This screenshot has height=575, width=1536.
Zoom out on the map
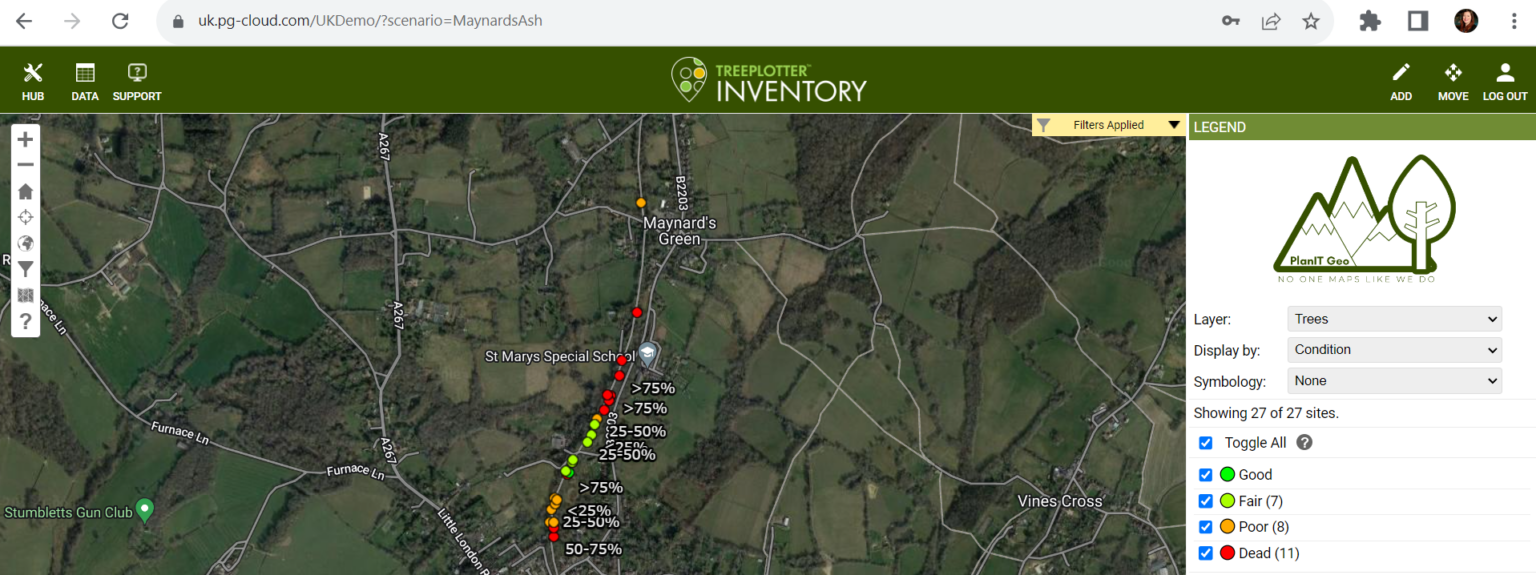[26, 165]
